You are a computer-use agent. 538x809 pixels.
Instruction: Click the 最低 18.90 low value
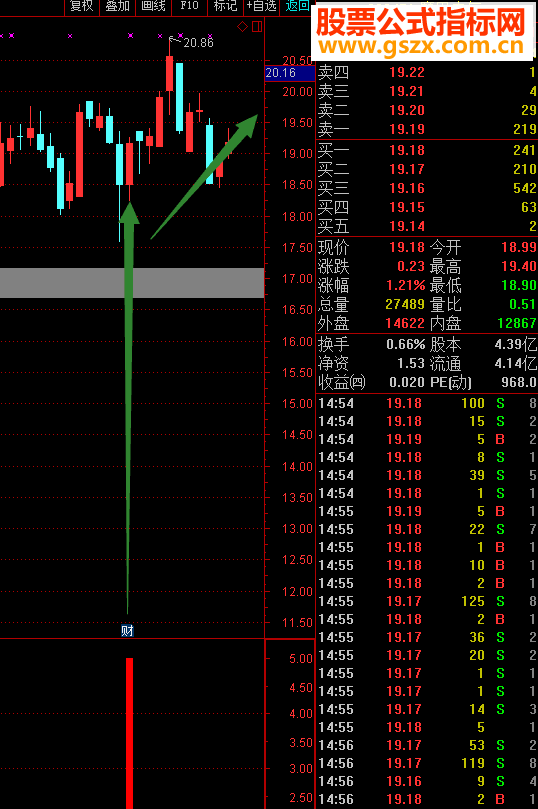click(519, 285)
